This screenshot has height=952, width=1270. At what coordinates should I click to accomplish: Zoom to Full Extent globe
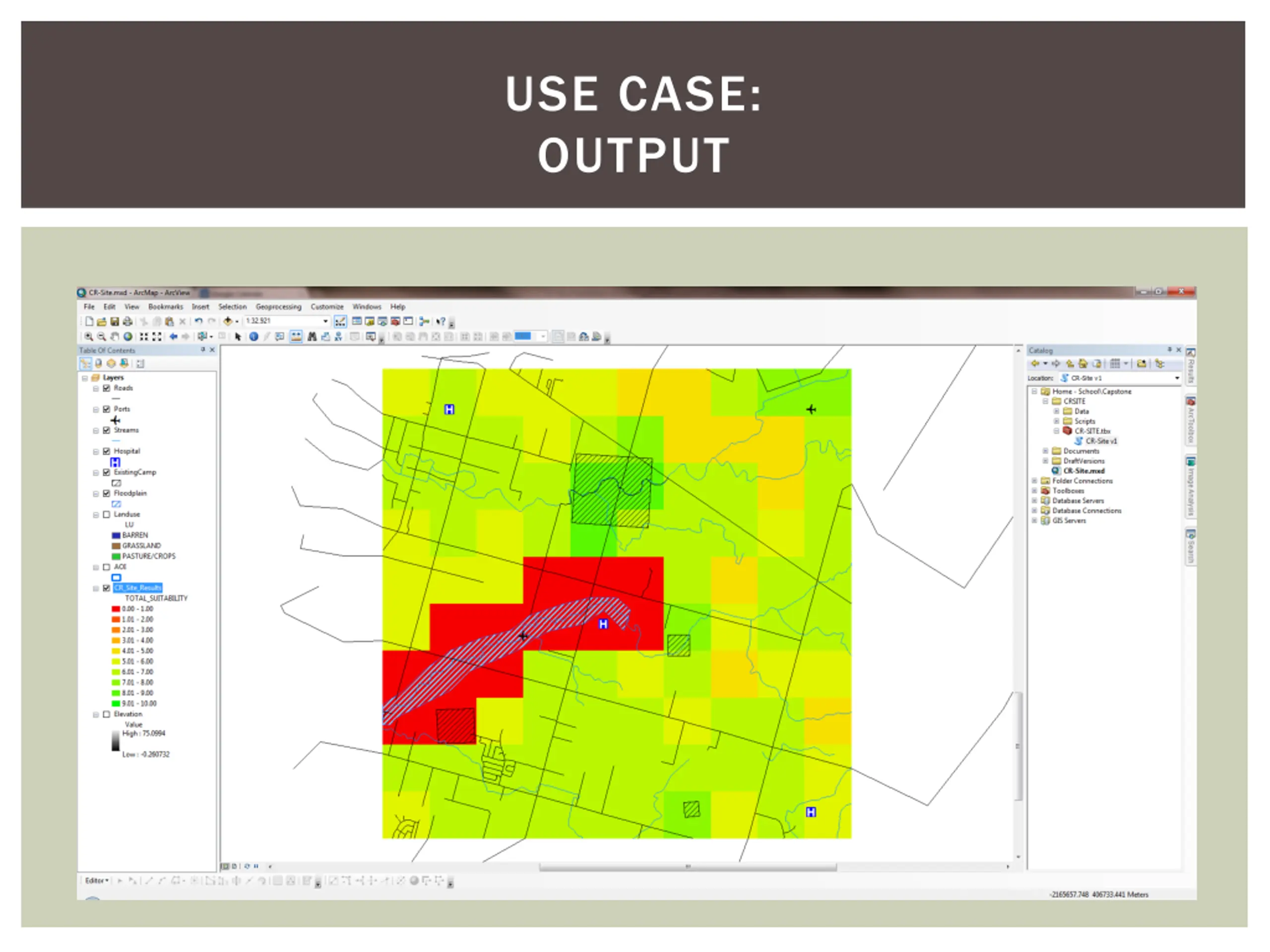[x=127, y=336]
